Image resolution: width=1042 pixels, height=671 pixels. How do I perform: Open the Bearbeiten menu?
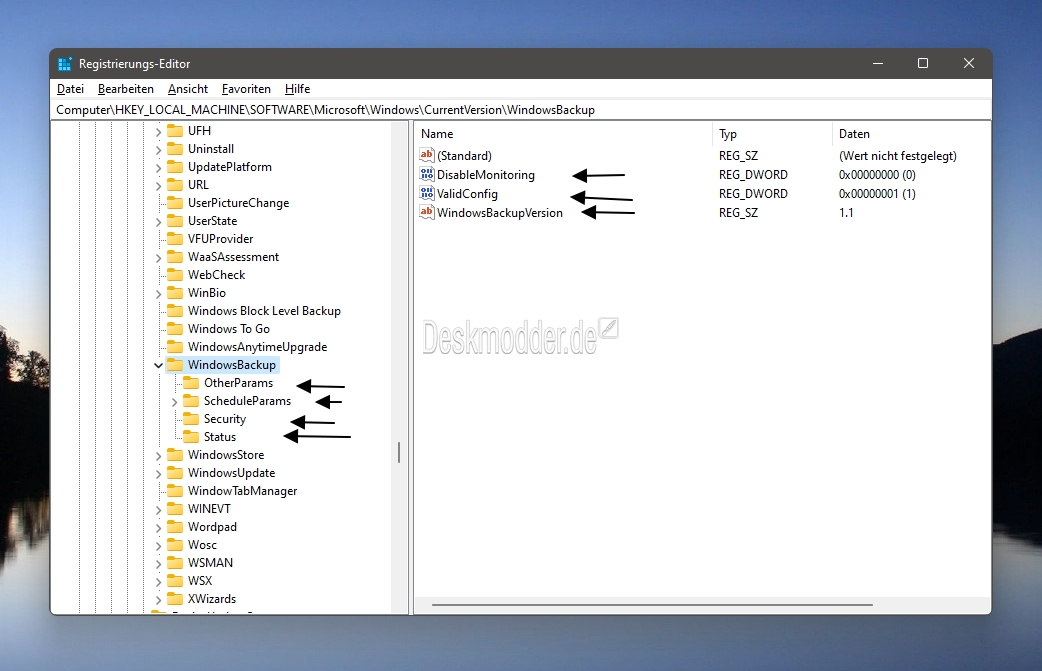pos(126,89)
